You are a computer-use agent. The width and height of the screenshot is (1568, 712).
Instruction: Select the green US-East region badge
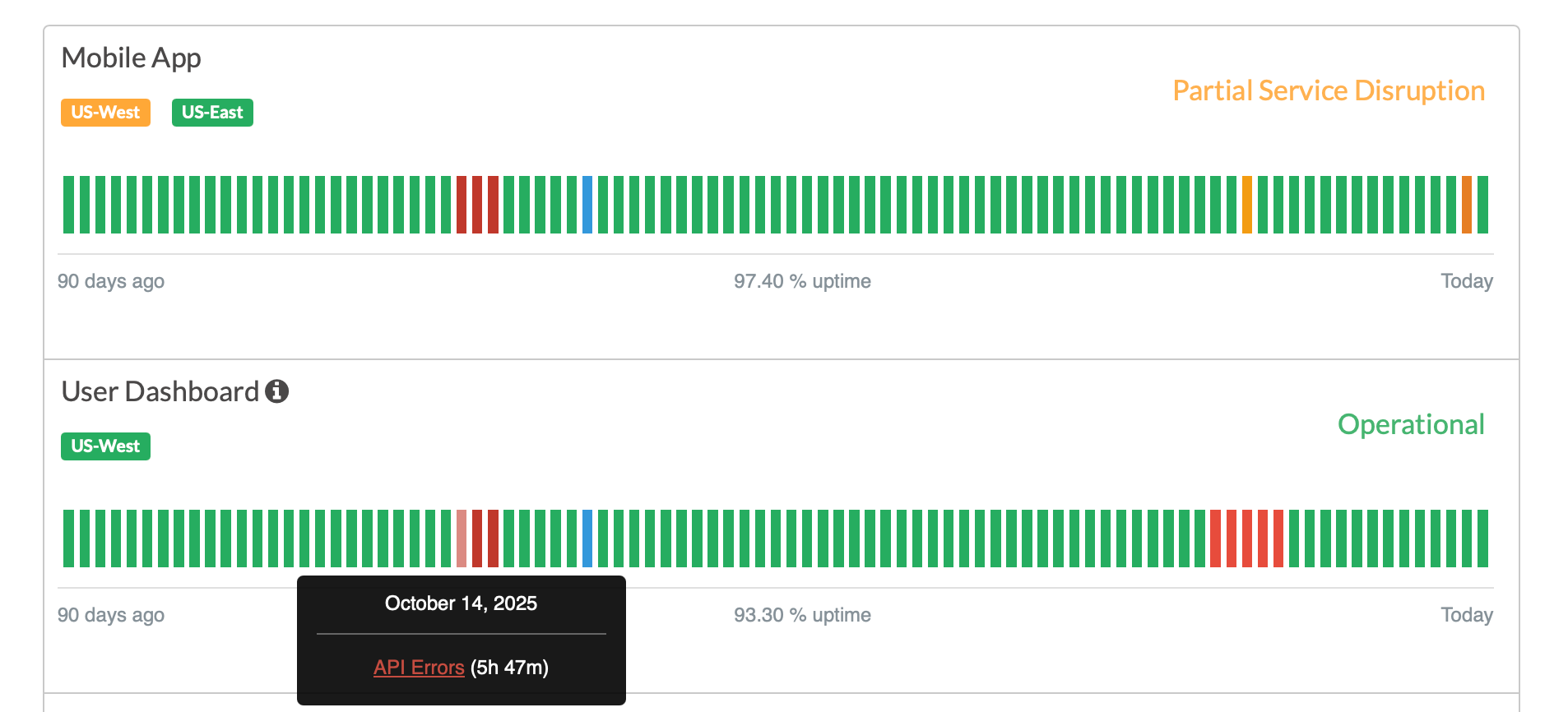(212, 113)
